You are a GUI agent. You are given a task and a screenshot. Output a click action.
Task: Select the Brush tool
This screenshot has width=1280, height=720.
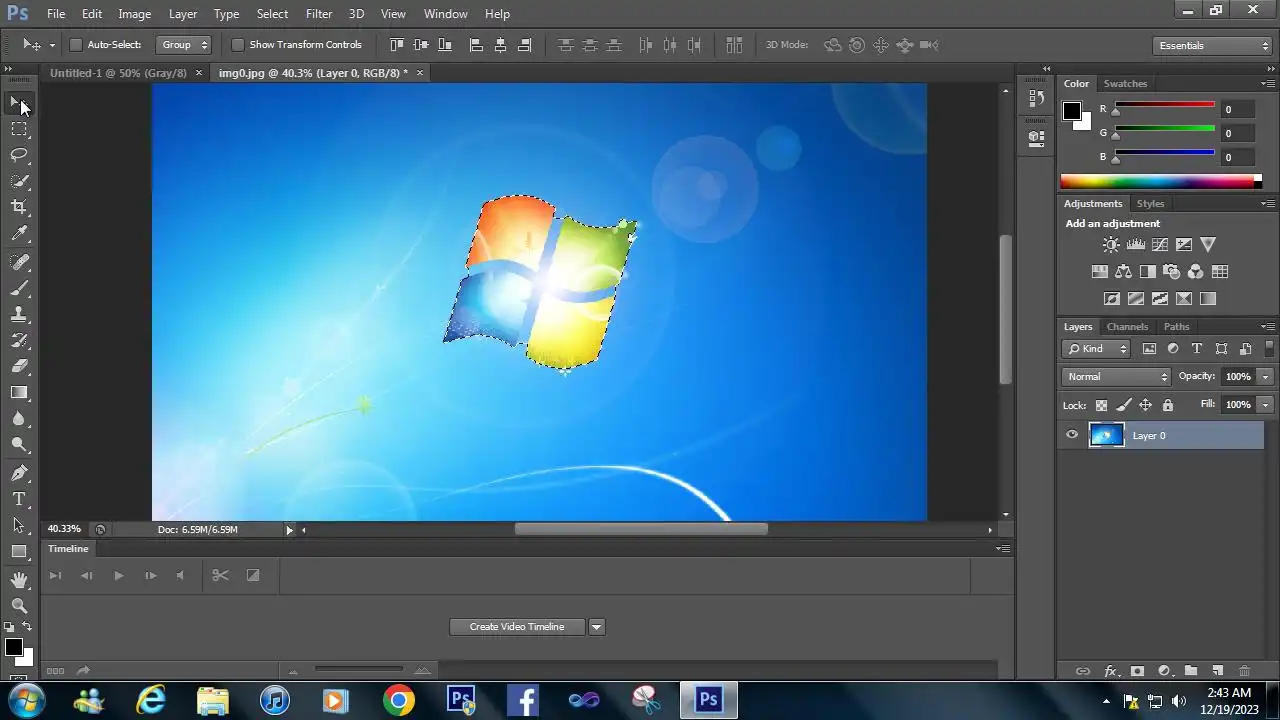click(x=19, y=288)
